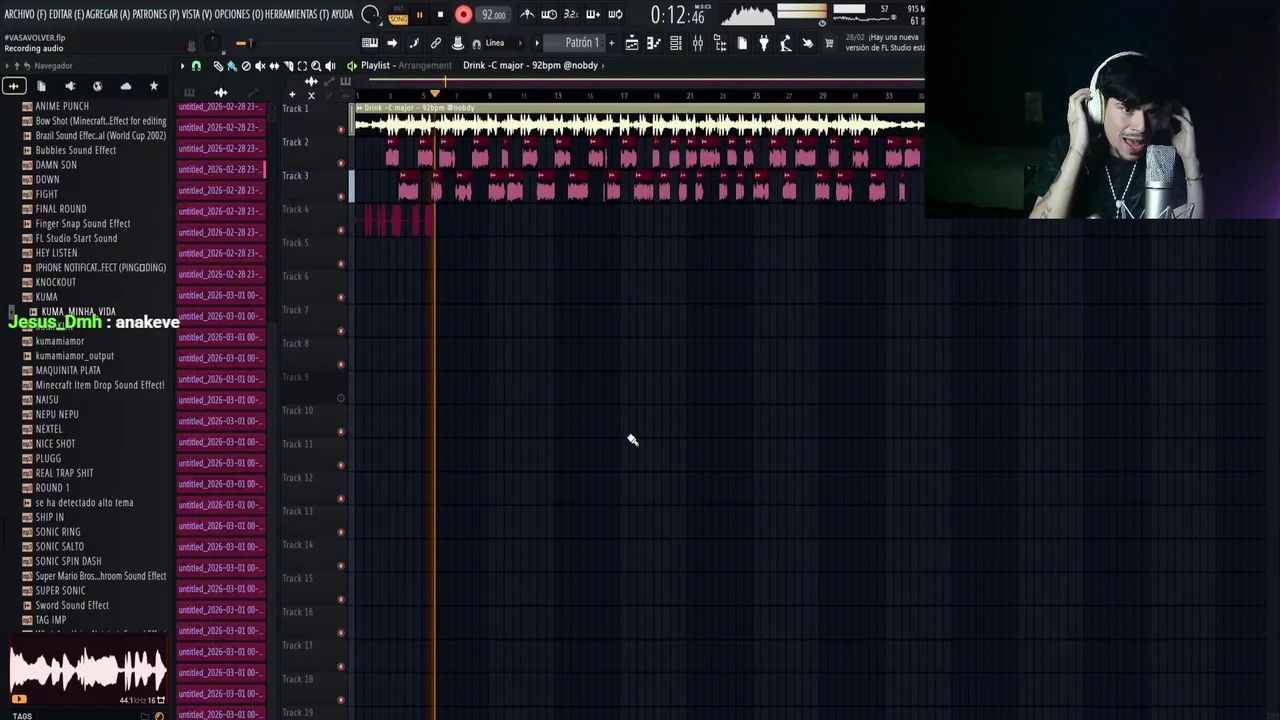Image resolution: width=1280 pixels, height=720 pixels.
Task: Click the link chain icon in toolbar
Action: click(436, 43)
